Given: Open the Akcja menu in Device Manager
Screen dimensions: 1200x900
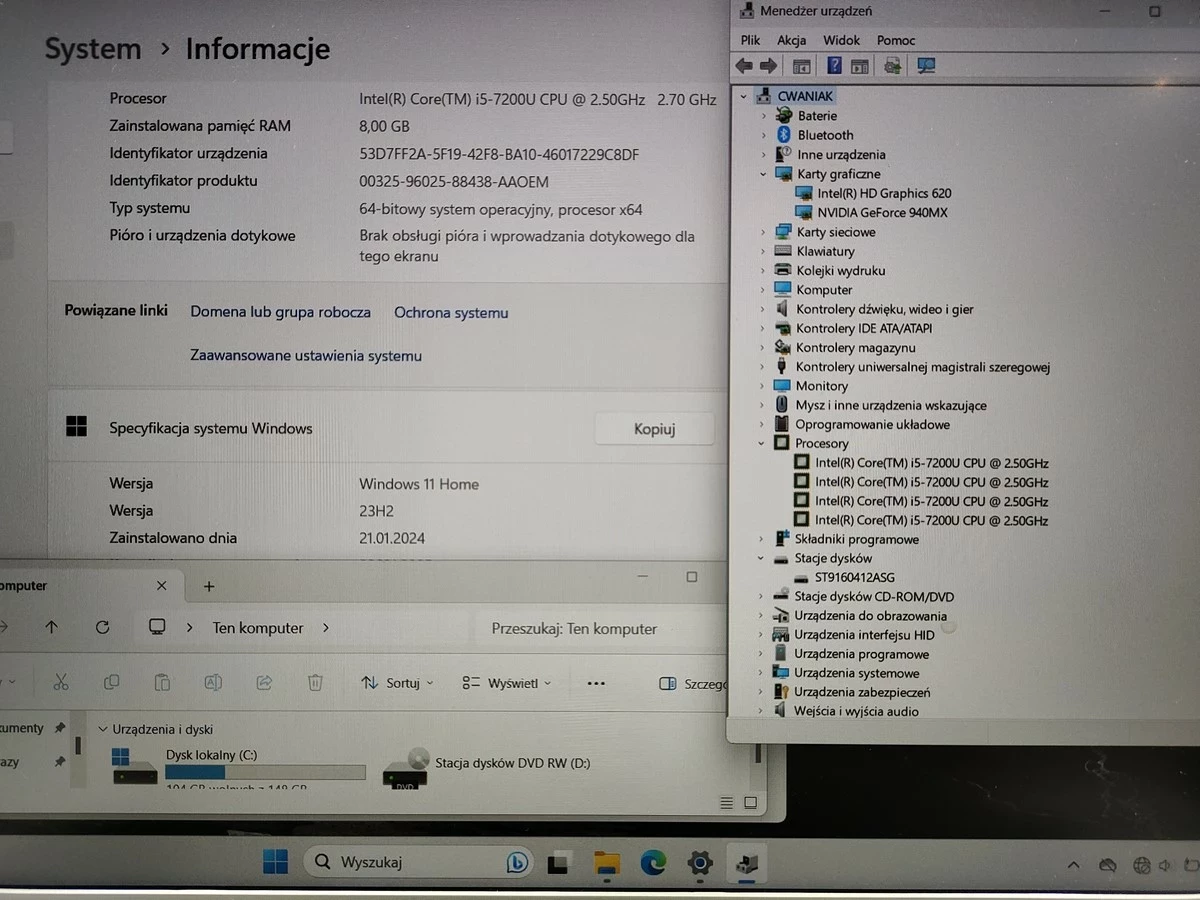Looking at the screenshot, I should [791, 40].
